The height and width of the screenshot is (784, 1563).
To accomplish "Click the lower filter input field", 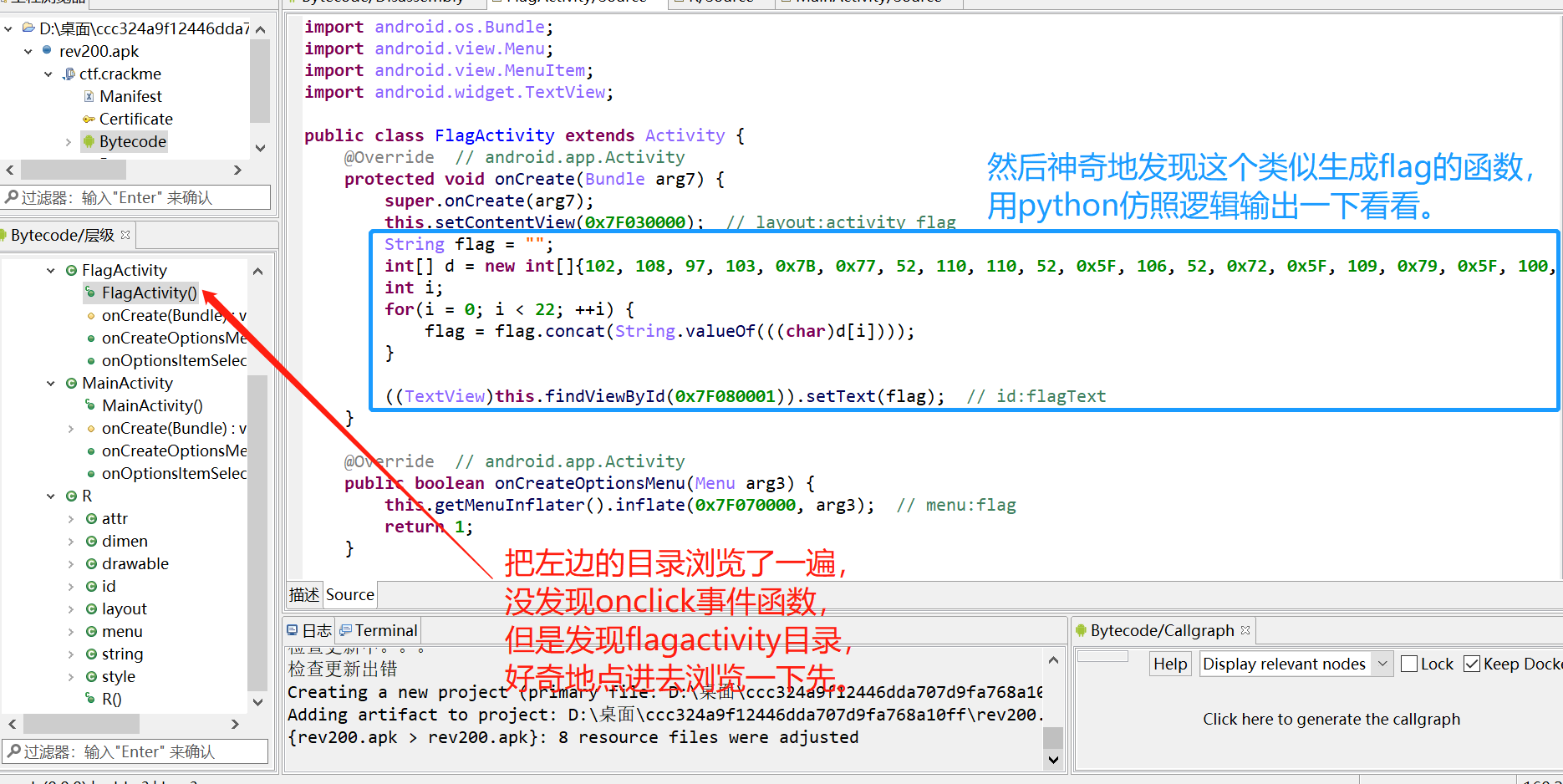I will click(x=135, y=751).
